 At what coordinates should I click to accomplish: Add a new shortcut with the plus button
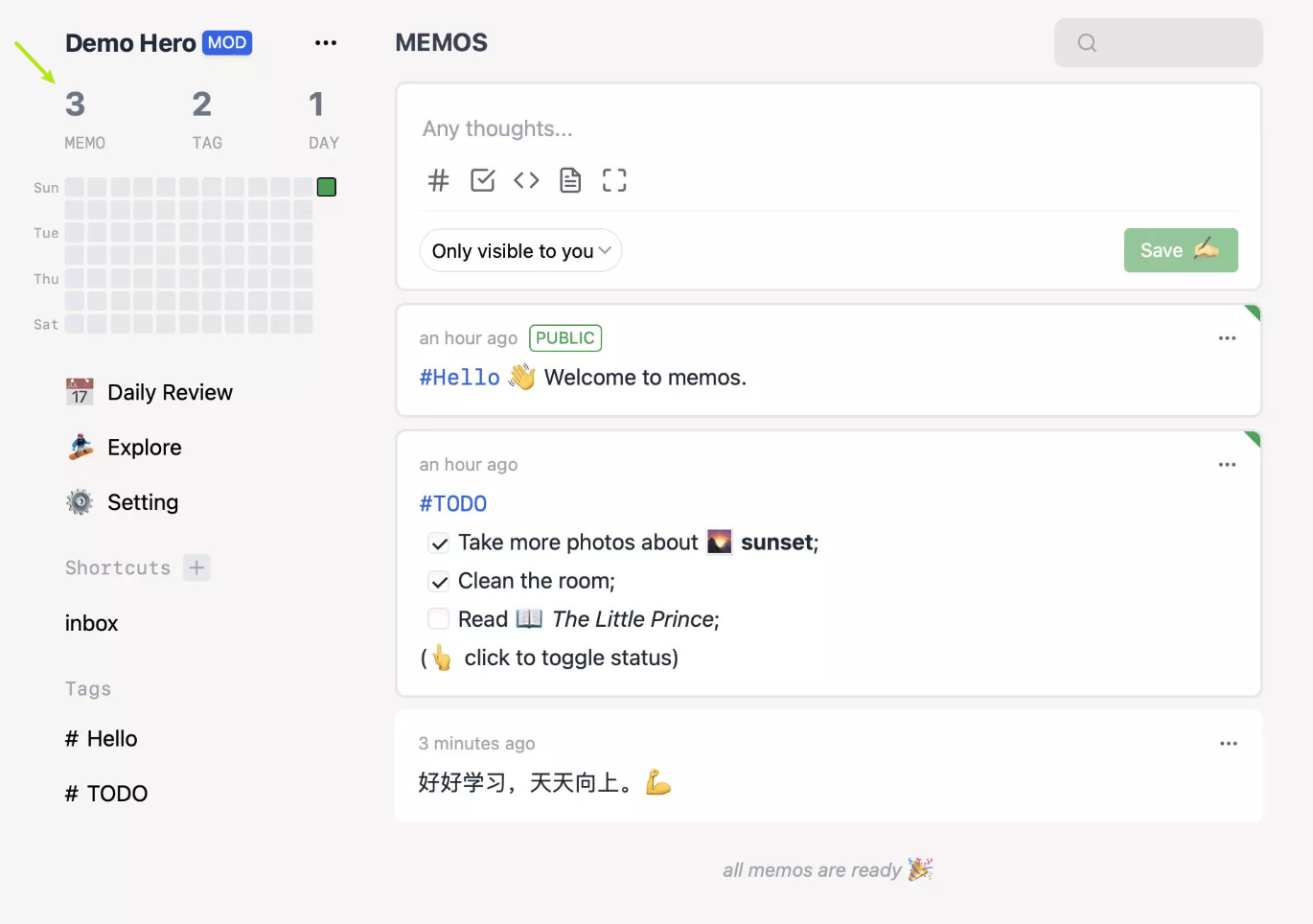[196, 567]
